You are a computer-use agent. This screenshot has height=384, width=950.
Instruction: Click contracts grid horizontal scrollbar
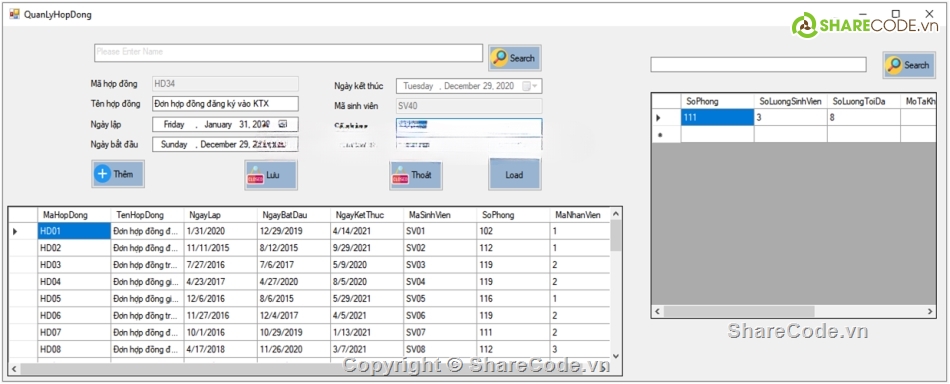pos(310,368)
